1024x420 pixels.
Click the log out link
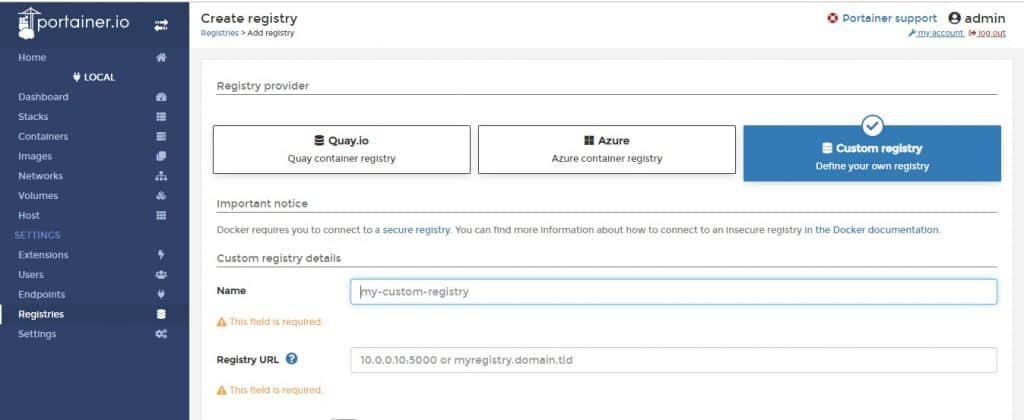click(x=991, y=33)
